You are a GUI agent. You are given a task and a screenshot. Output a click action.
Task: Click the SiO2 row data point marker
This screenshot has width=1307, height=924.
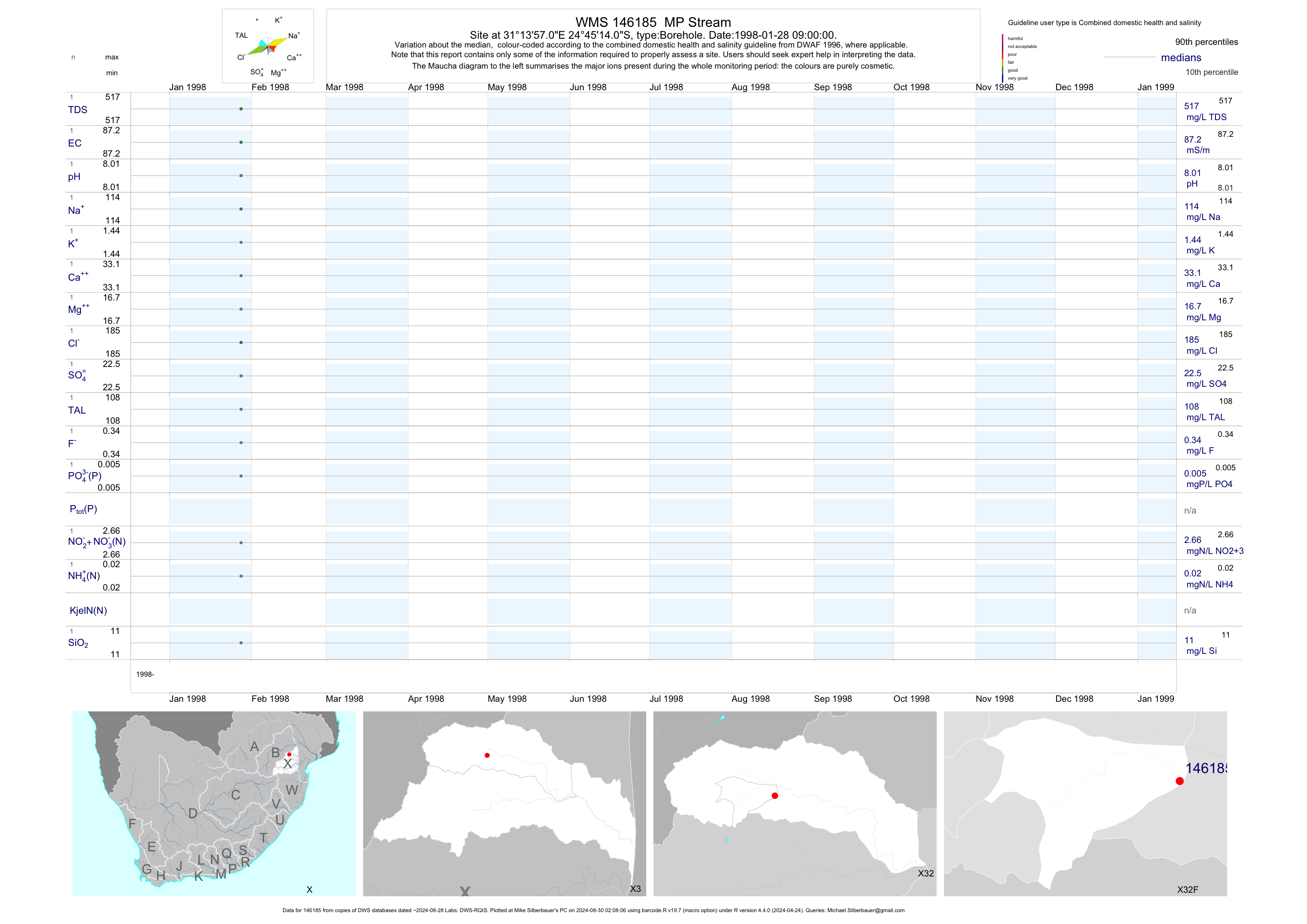[x=241, y=643]
